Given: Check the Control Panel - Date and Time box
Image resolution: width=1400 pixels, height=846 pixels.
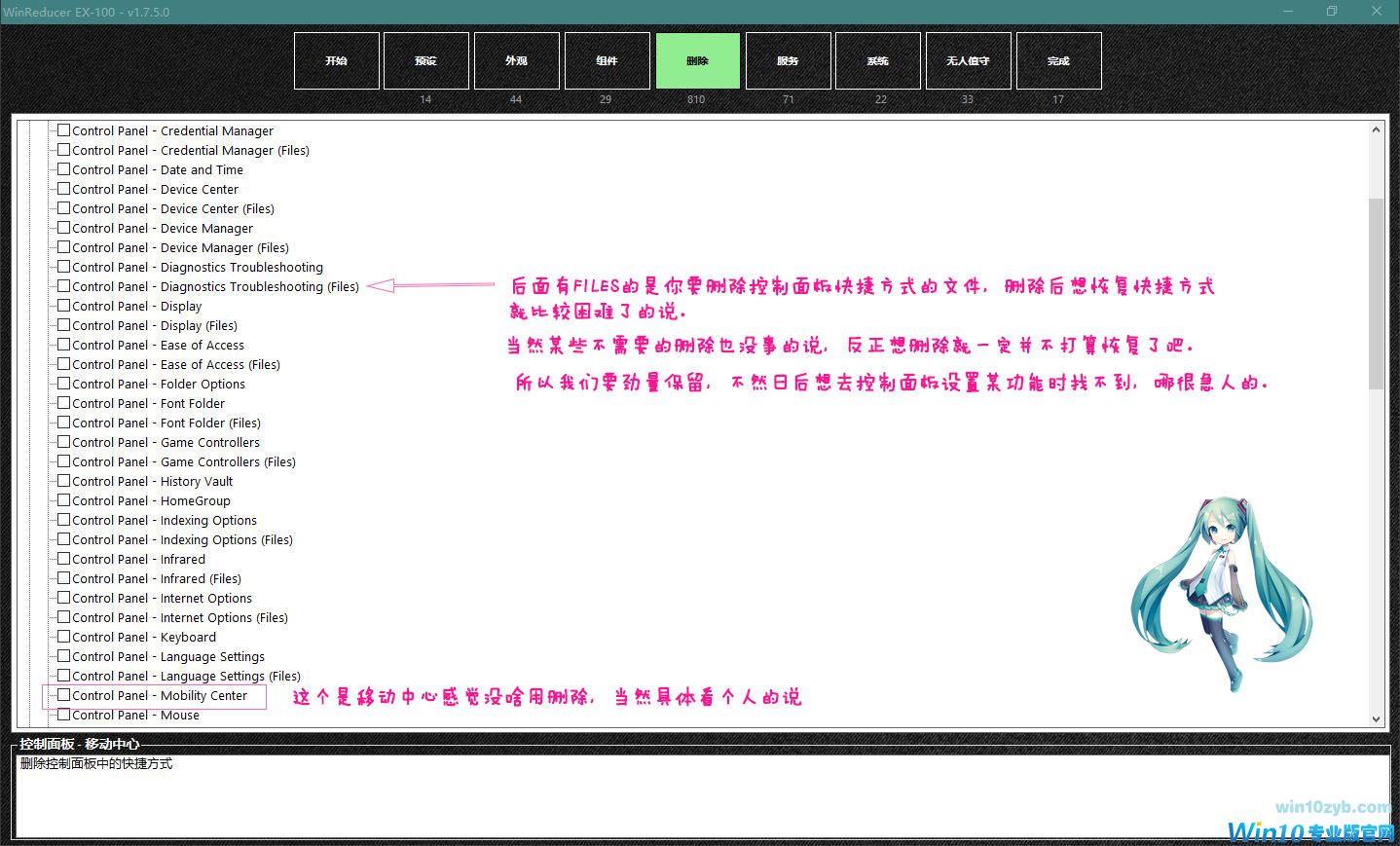Looking at the screenshot, I should [x=63, y=169].
